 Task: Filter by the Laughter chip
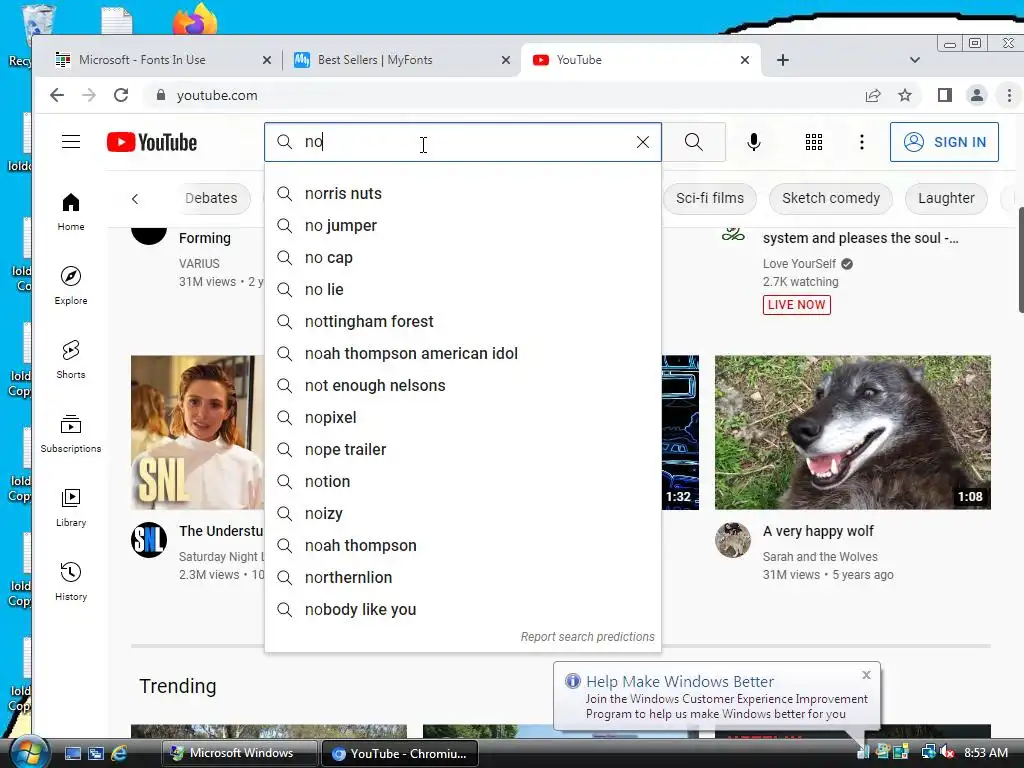point(946,198)
